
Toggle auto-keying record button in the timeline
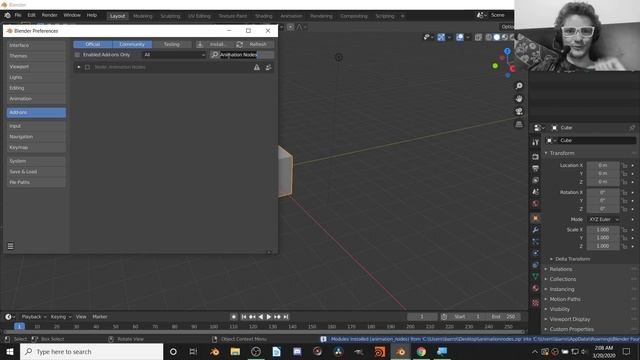pos(234,317)
